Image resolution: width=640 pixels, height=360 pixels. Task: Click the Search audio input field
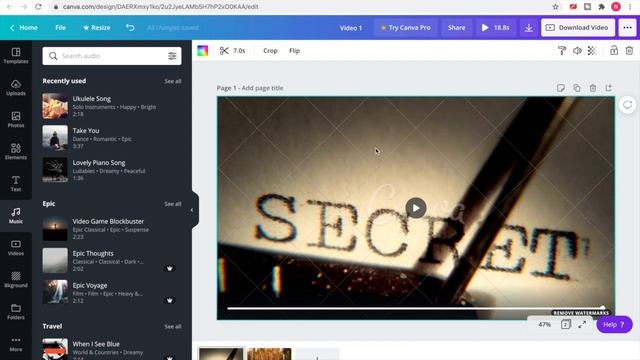[112, 56]
